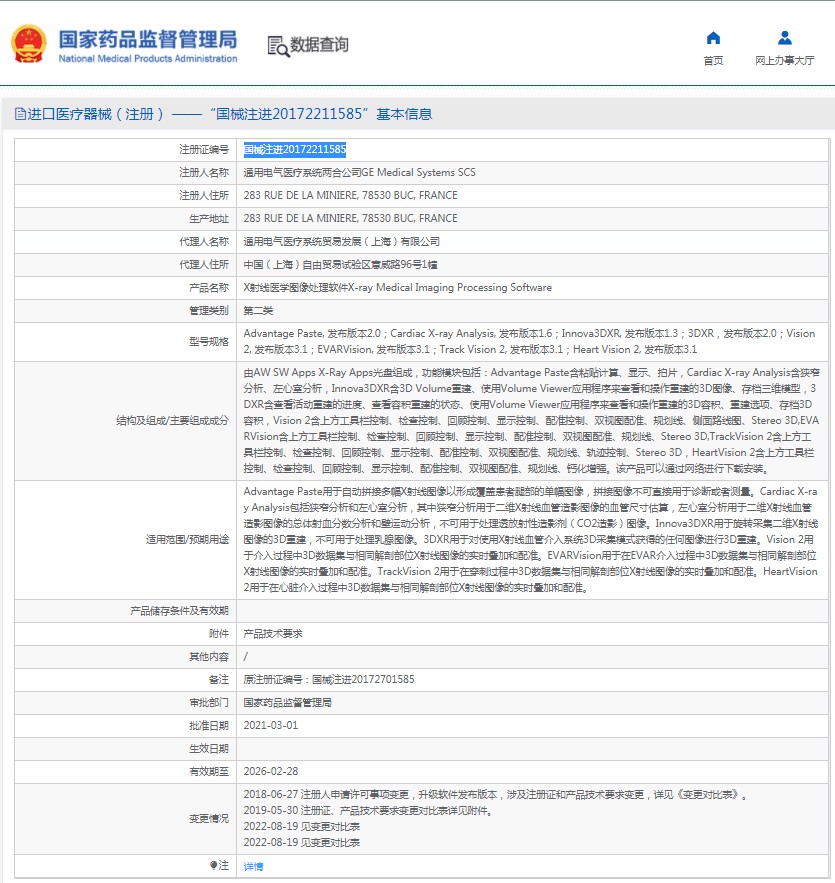This screenshot has height=883, width=835.
Task: Click the 国家药品监督管理局 site title
Action: [x=148, y=39]
